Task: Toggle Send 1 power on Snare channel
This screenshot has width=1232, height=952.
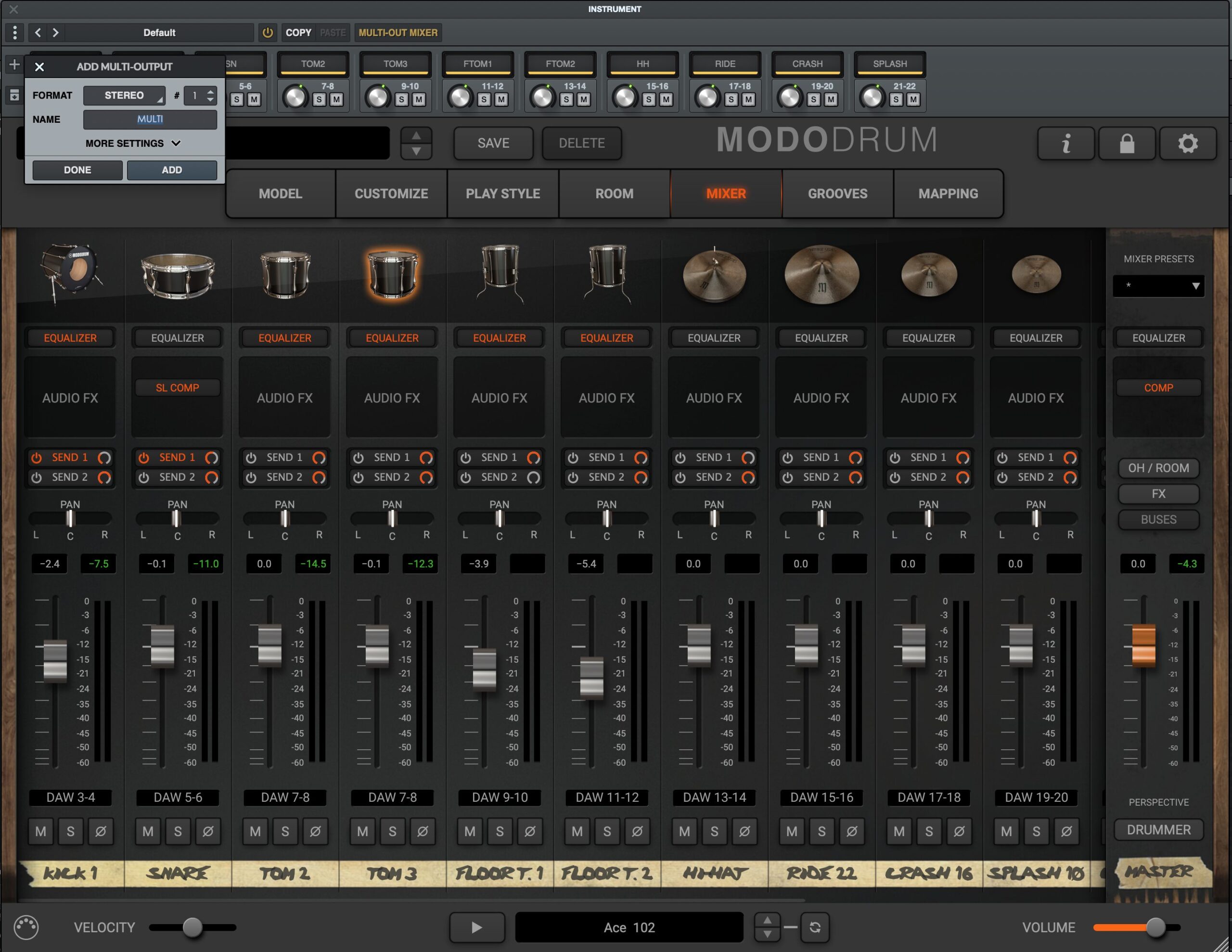Action: click(144, 458)
